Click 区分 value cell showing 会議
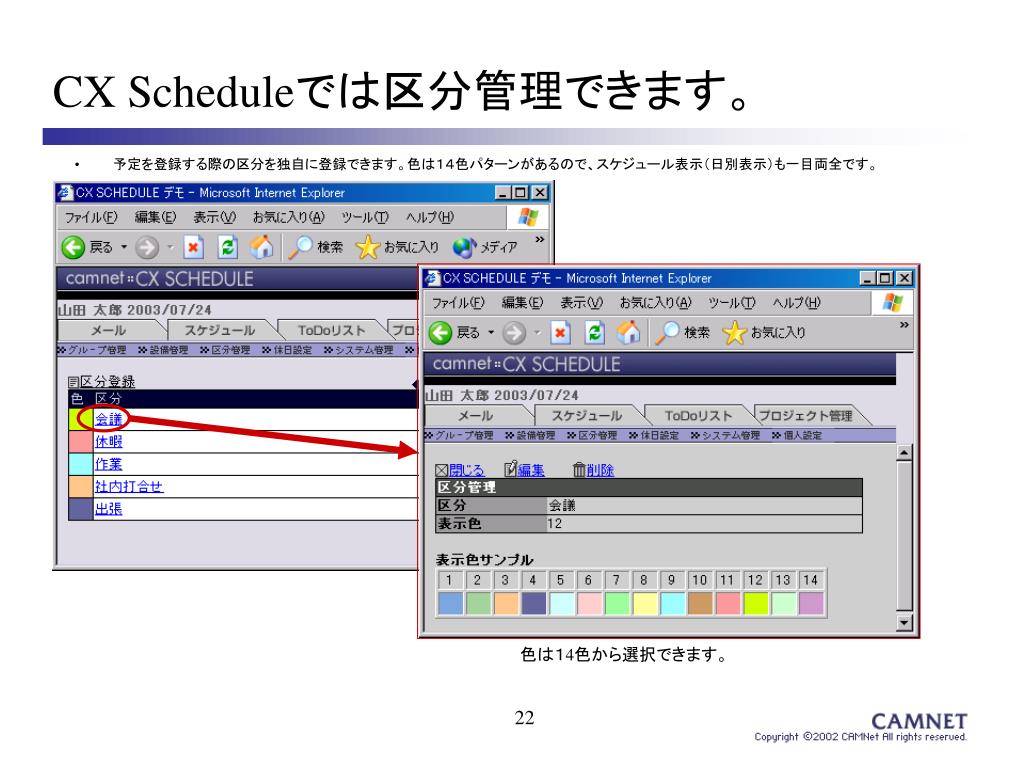This screenshot has height=768, width=1024. coord(704,505)
